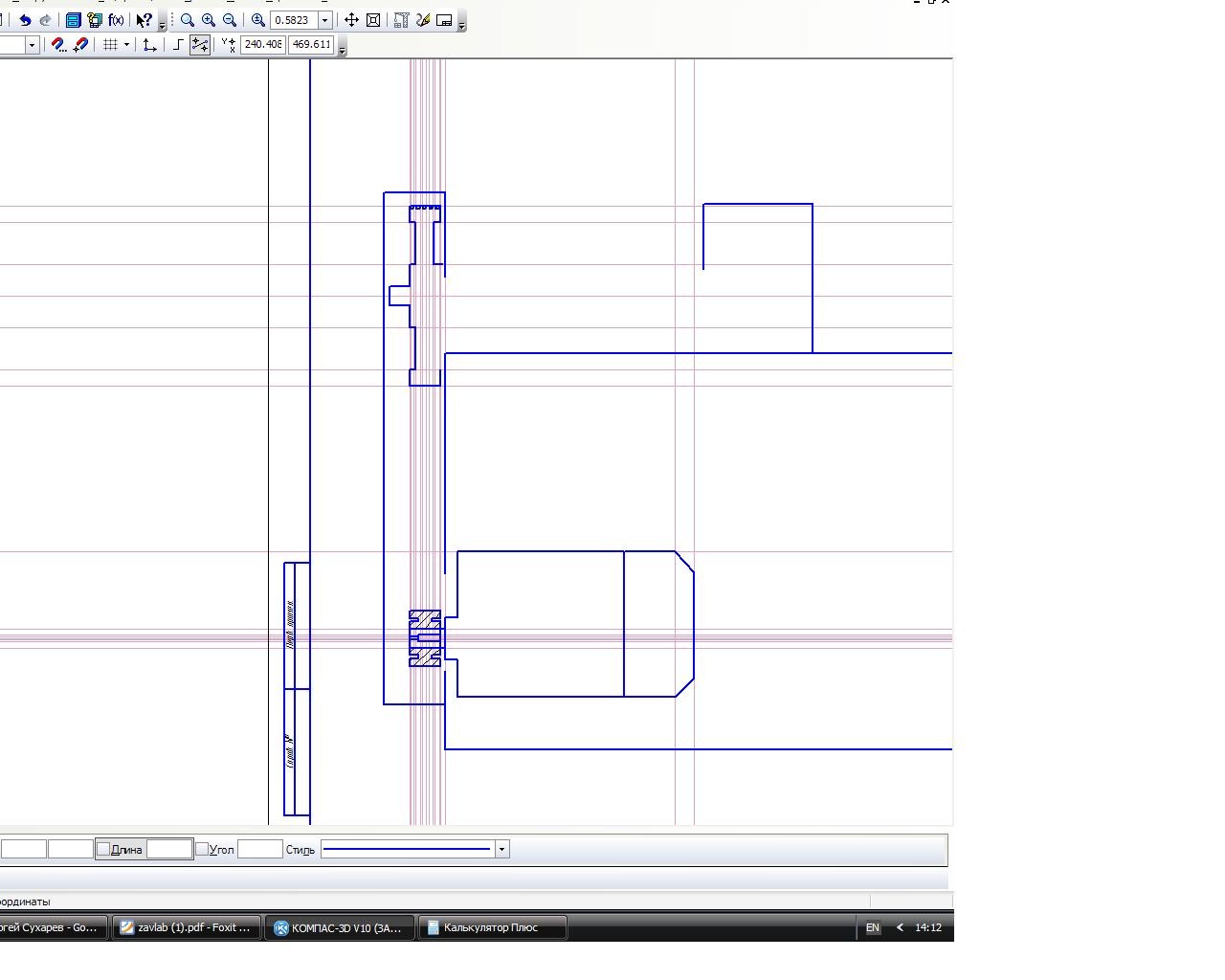The width and height of the screenshot is (1225, 980).
Task: Click the local coordinate system icon
Action: point(149,45)
